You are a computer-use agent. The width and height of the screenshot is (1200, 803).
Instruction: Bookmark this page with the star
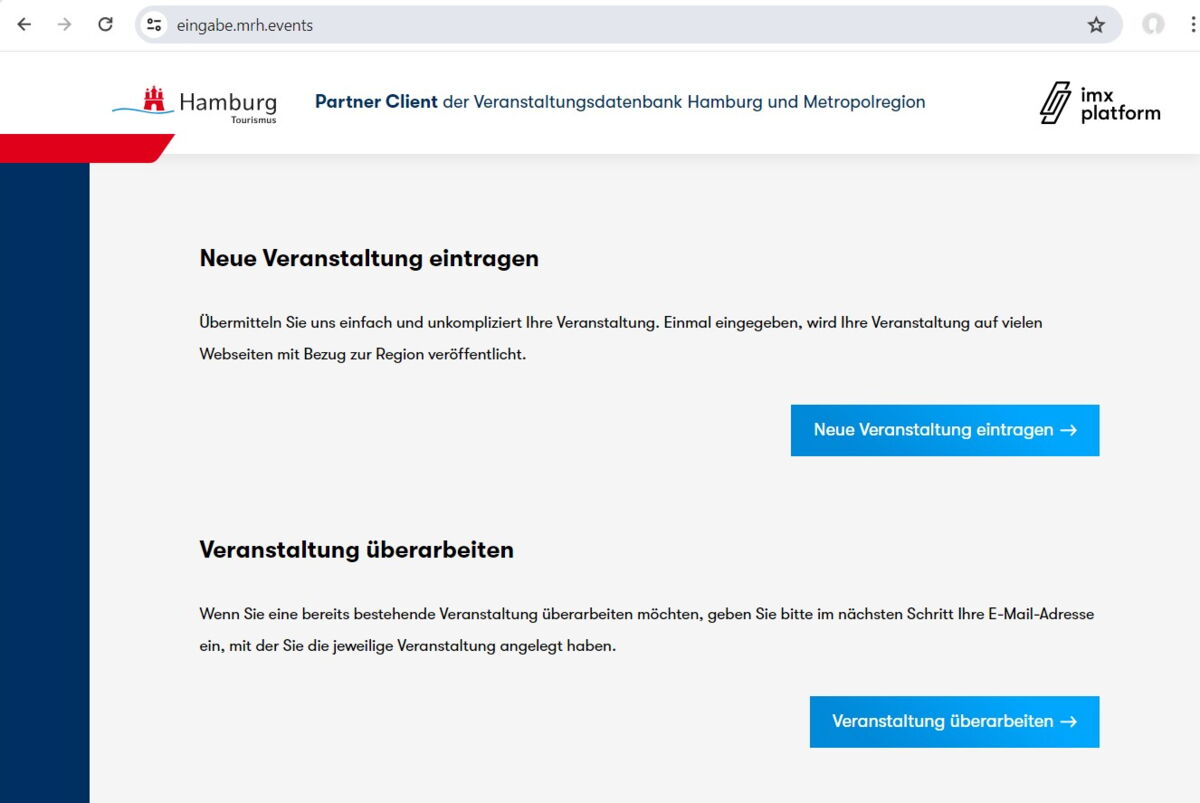pyautogui.click(x=1096, y=25)
